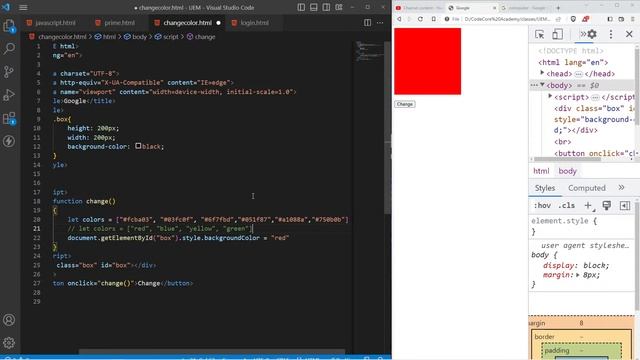
Task: Collapse the body element in DevTools
Action: [542, 84]
